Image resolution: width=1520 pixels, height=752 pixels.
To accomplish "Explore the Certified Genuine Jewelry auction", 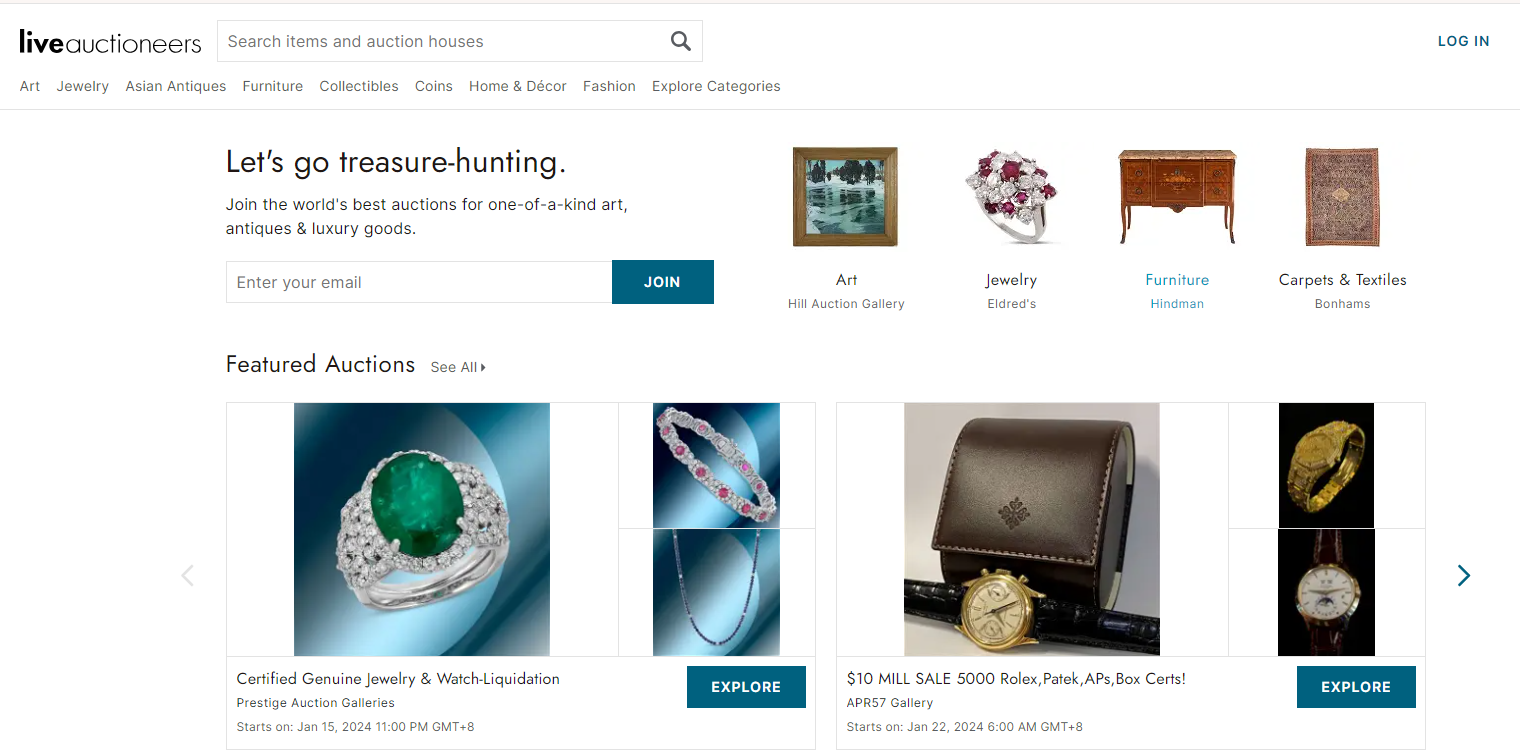I will (x=746, y=687).
